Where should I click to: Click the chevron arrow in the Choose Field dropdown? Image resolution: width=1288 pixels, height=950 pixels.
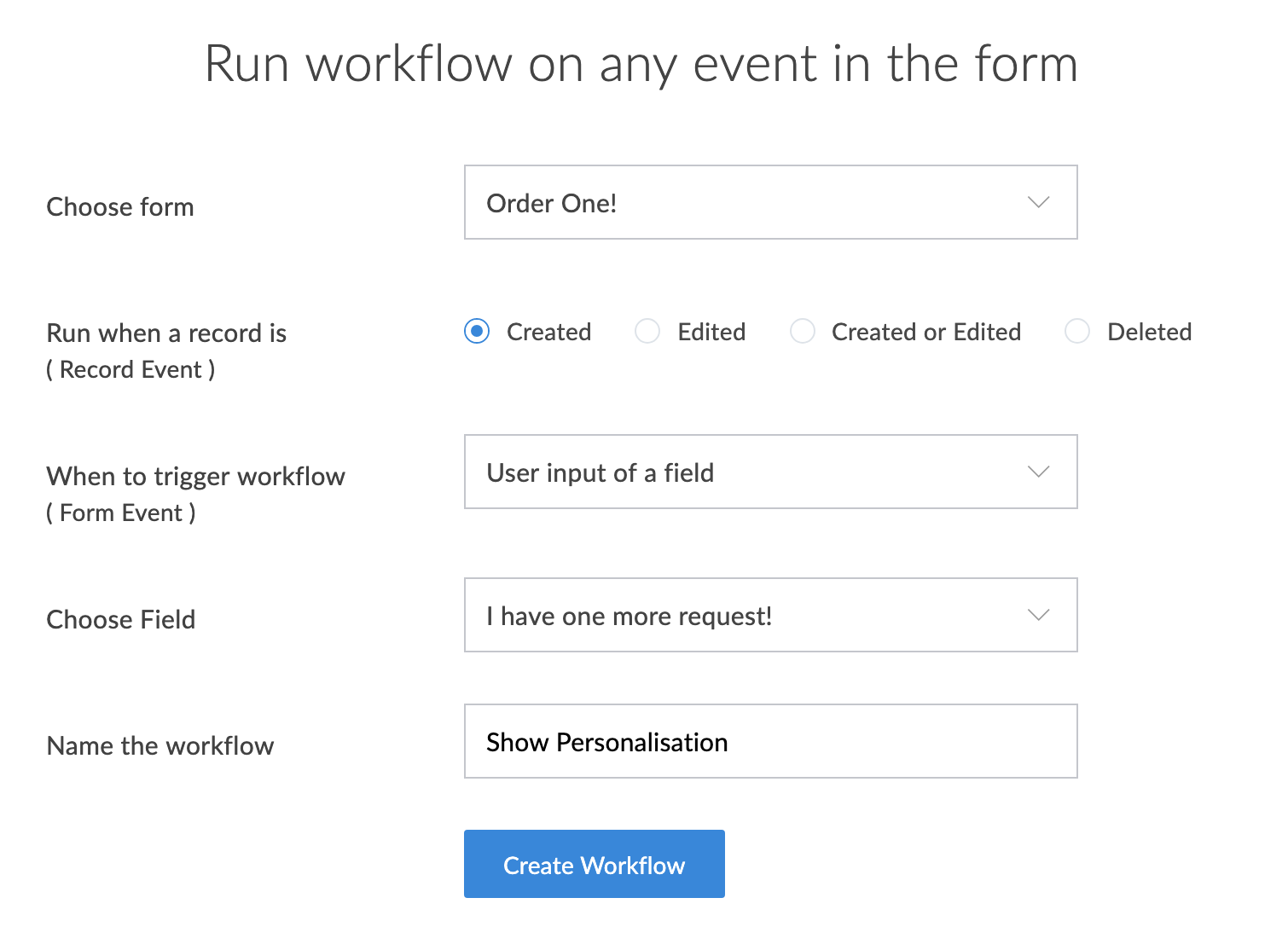click(x=1038, y=616)
